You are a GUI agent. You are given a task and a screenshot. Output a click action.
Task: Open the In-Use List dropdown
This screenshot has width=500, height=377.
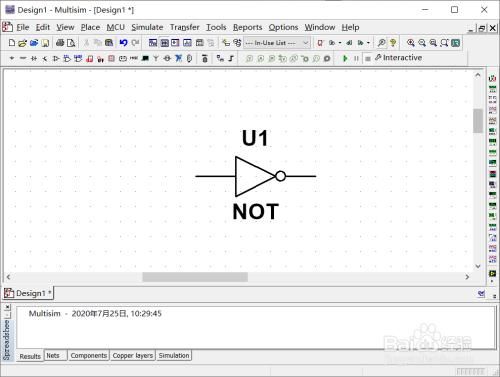277,43
